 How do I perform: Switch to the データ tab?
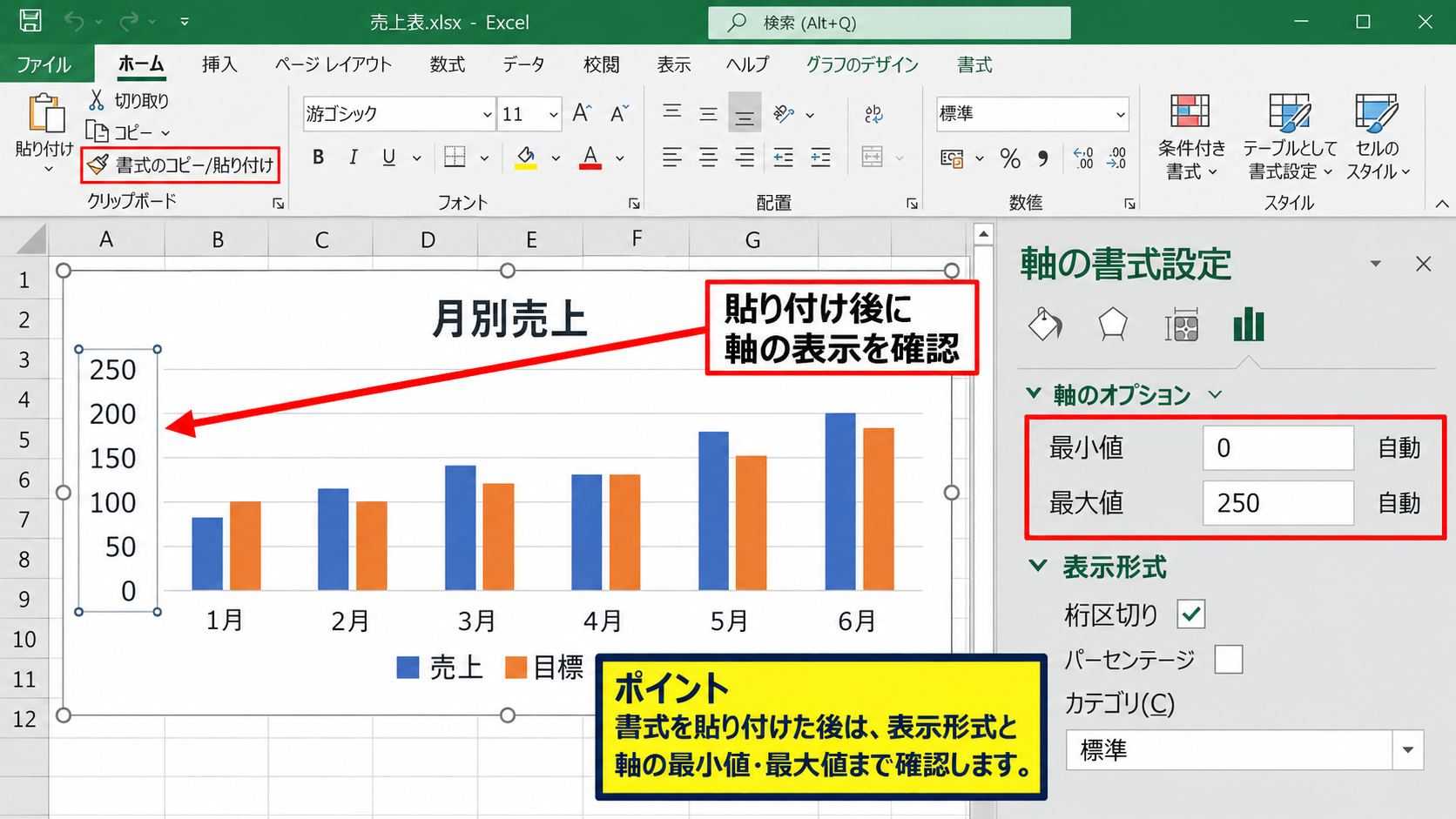pos(523,64)
